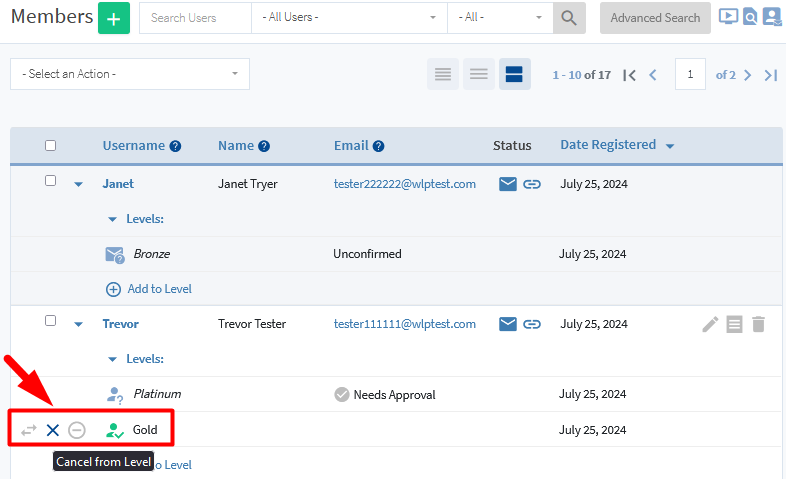The width and height of the screenshot is (786, 479).
Task: Click the green Gold active user icon
Action: [115, 430]
